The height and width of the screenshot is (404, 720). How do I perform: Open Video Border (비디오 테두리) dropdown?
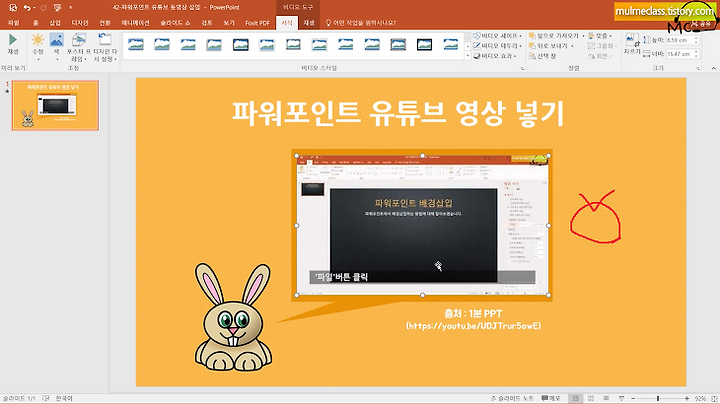(x=497, y=46)
